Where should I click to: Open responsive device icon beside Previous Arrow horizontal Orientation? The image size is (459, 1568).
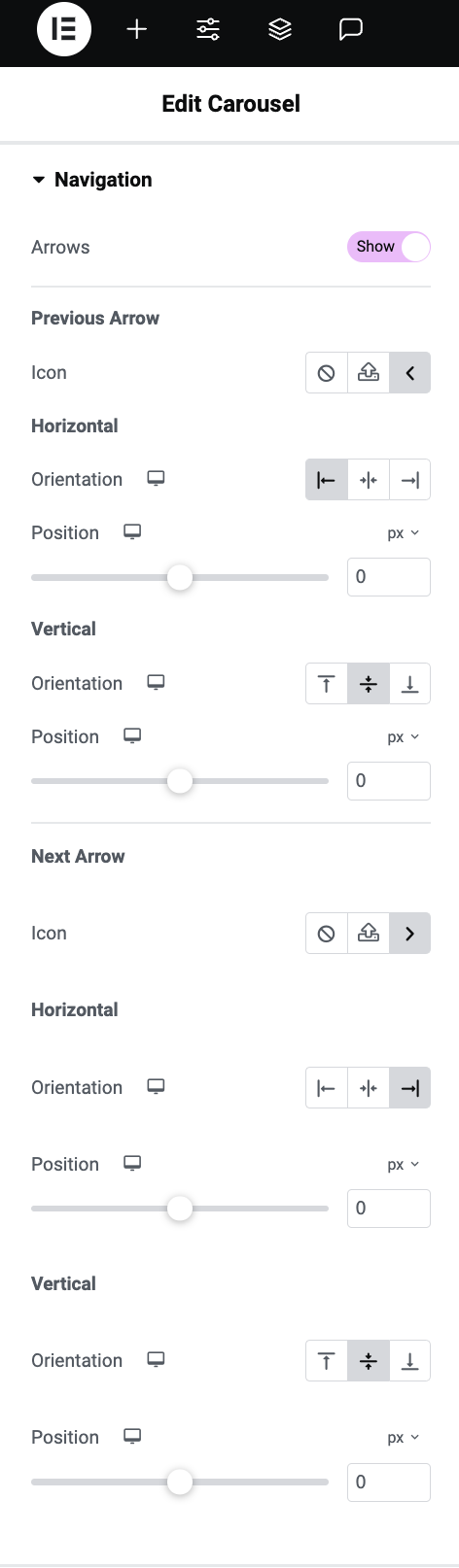click(x=156, y=479)
